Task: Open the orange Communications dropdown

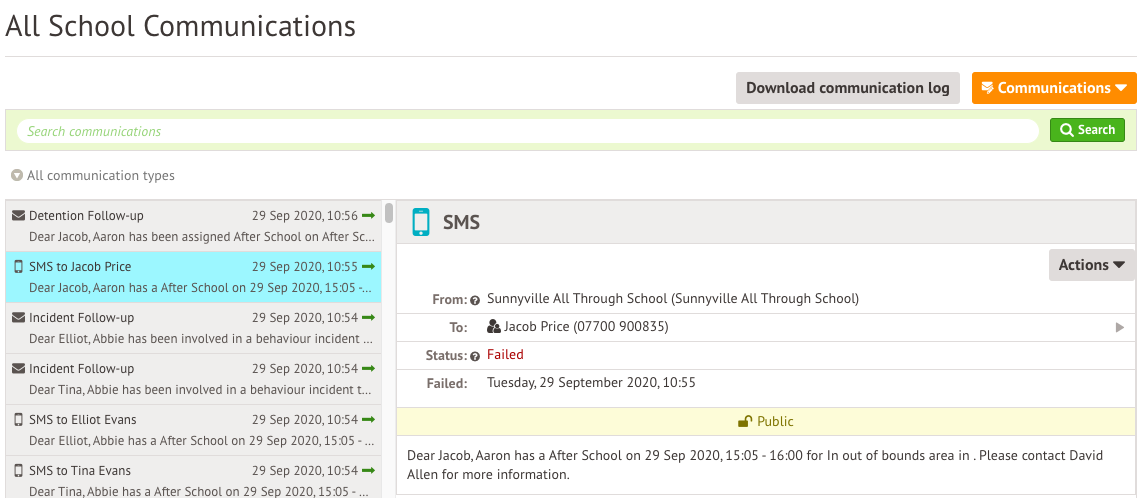Action: click(1054, 88)
